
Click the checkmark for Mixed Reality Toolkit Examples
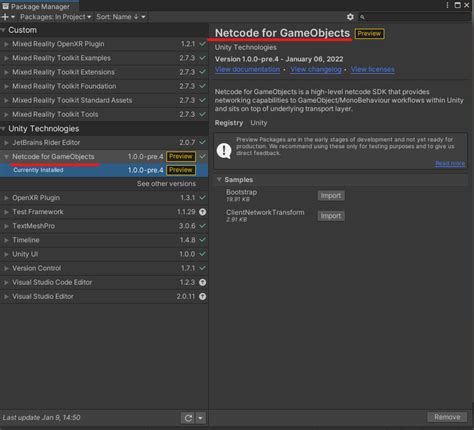tap(202, 58)
